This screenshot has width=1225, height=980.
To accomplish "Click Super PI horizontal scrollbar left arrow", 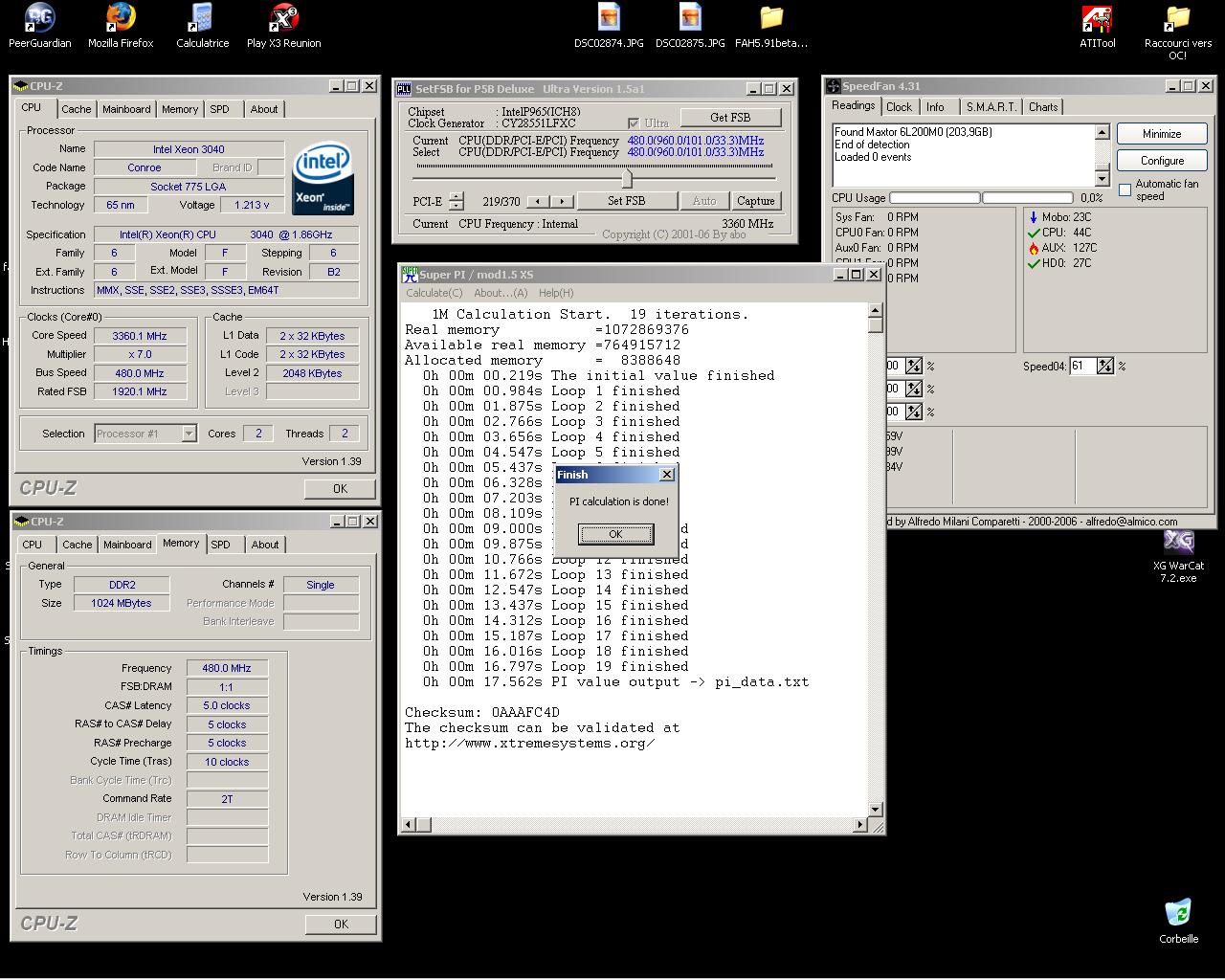I will pos(410,824).
